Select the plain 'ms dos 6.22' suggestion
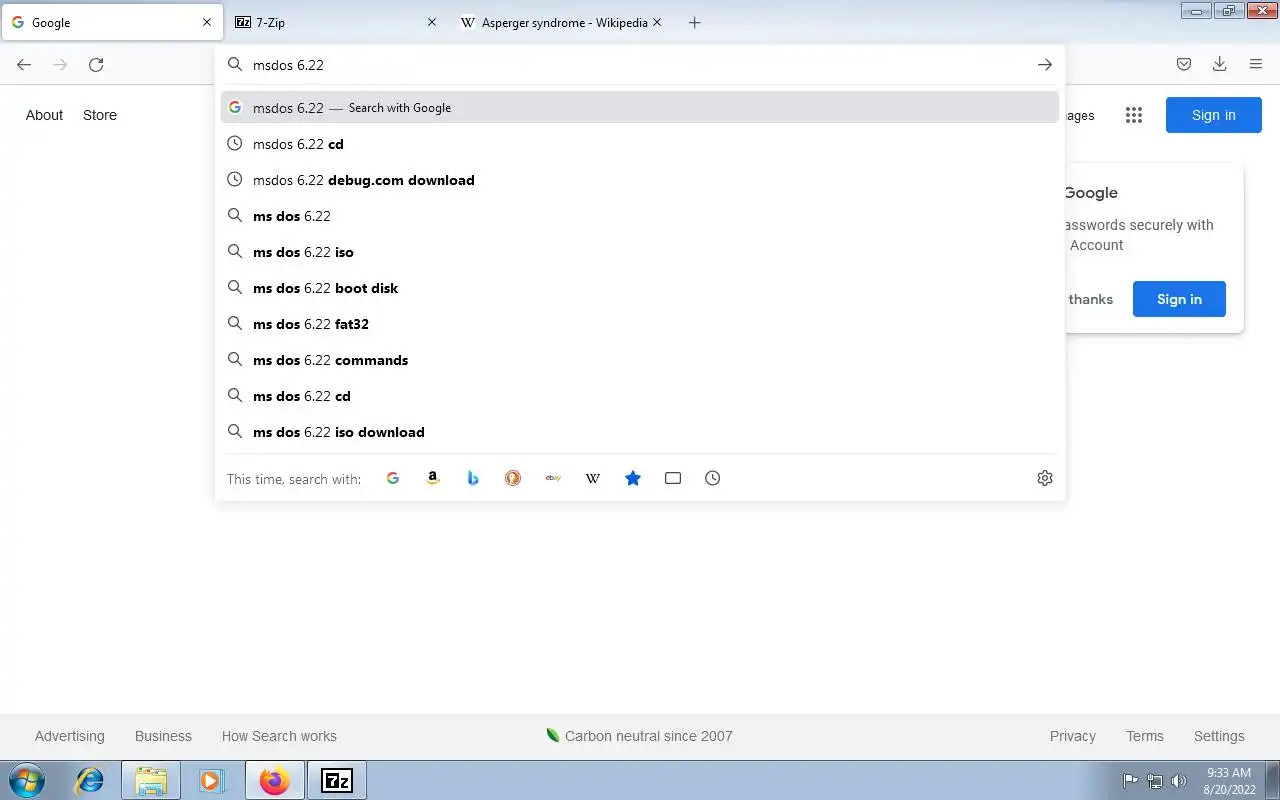 640,216
